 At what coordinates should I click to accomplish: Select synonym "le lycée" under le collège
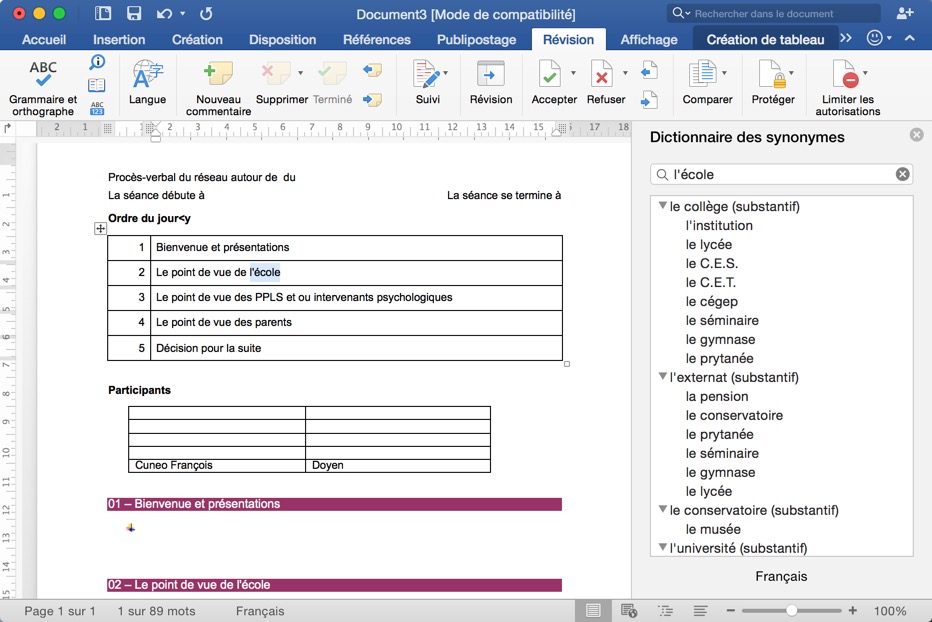pos(709,244)
